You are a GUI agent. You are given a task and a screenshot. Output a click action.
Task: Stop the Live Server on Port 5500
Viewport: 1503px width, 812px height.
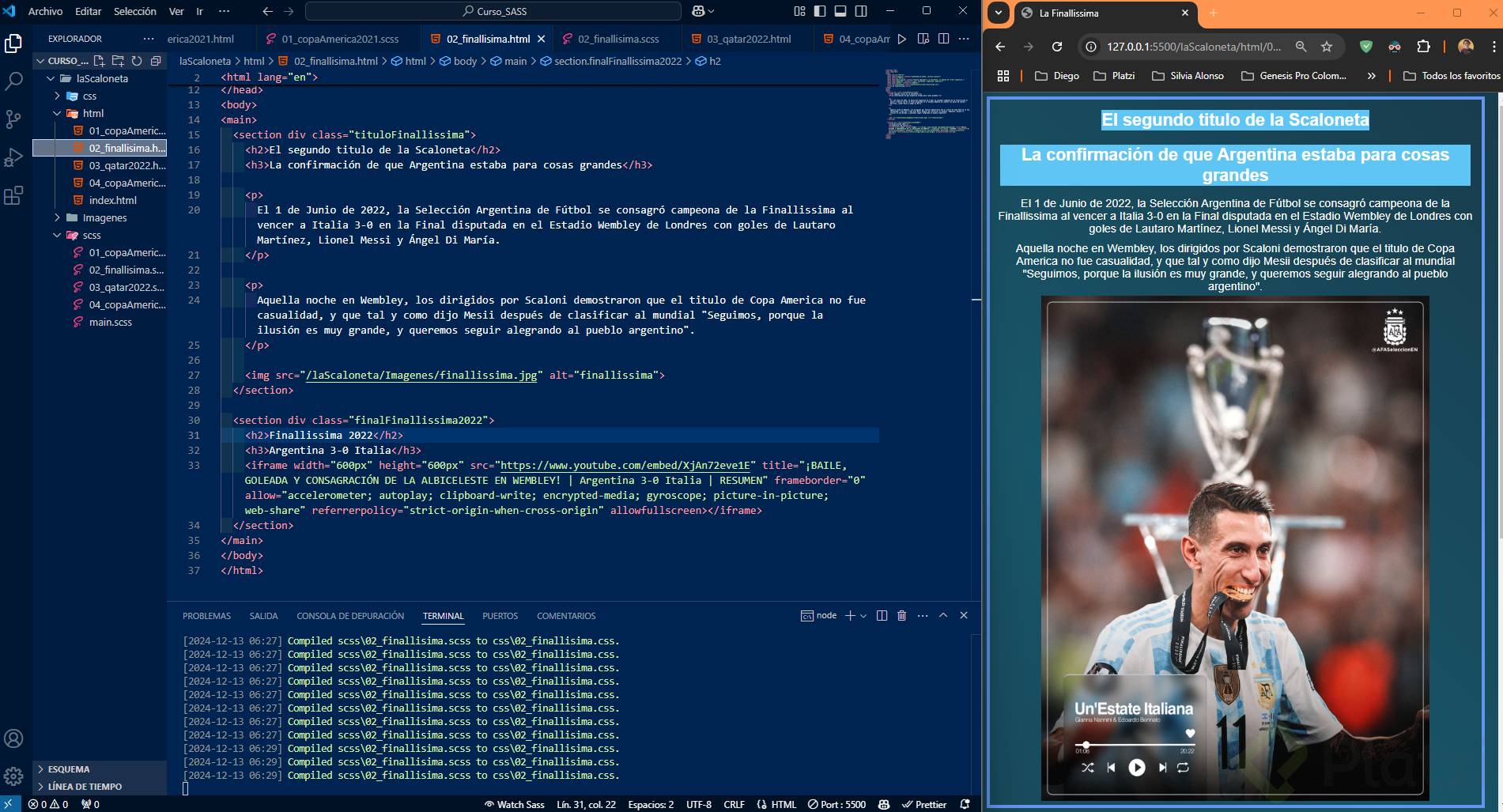tap(836, 804)
